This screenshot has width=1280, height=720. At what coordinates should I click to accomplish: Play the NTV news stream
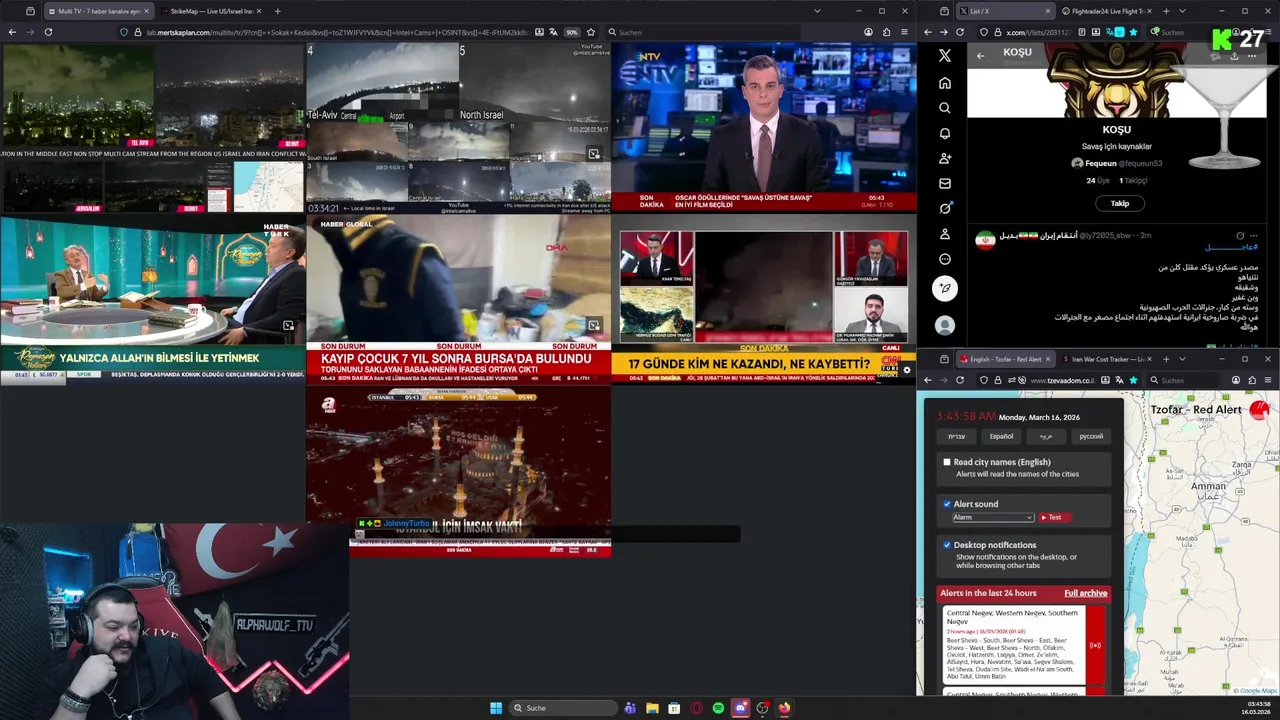pos(763,127)
